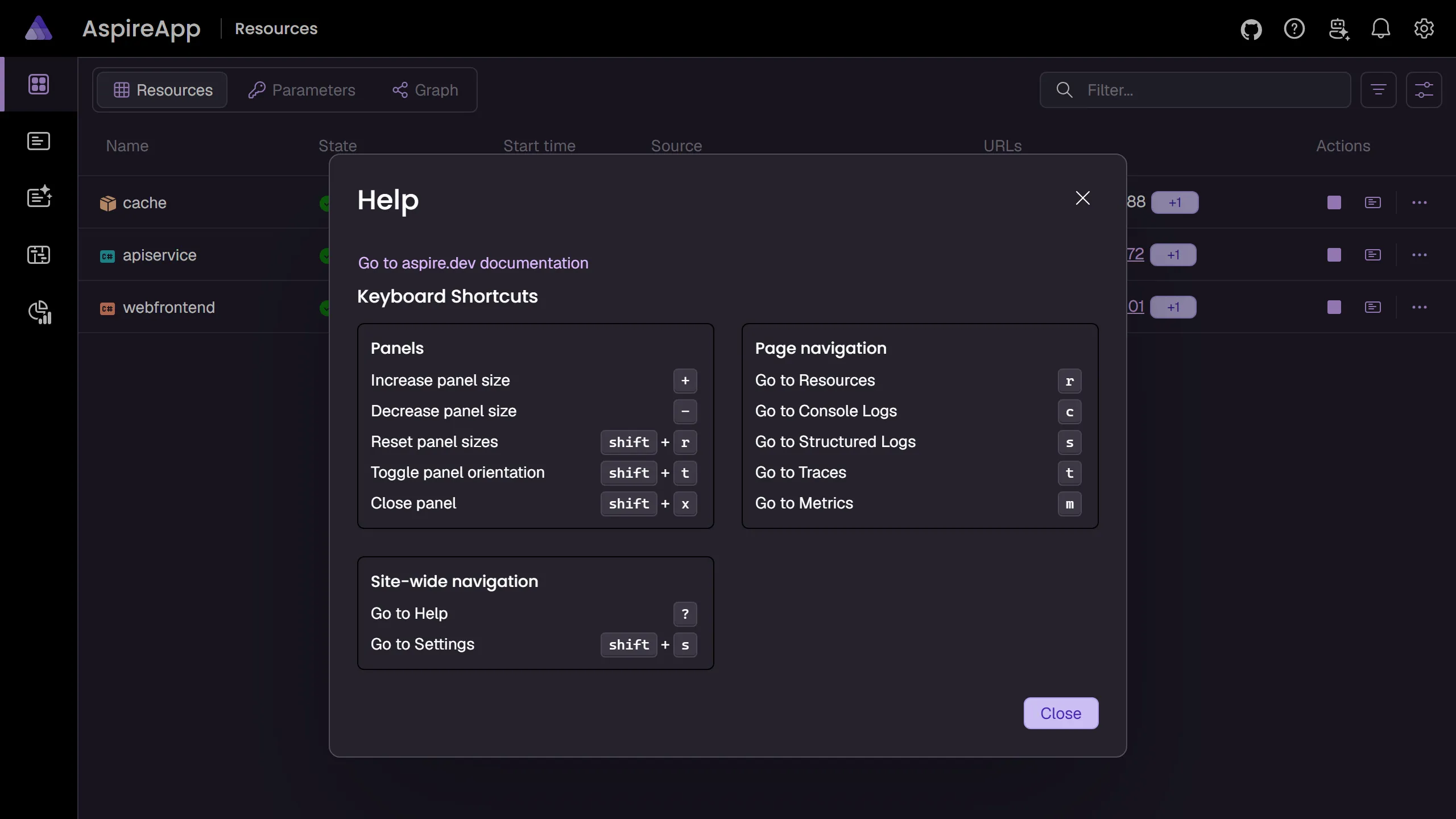Open more actions for apiservice
The height and width of the screenshot is (819, 1456).
click(x=1420, y=255)
